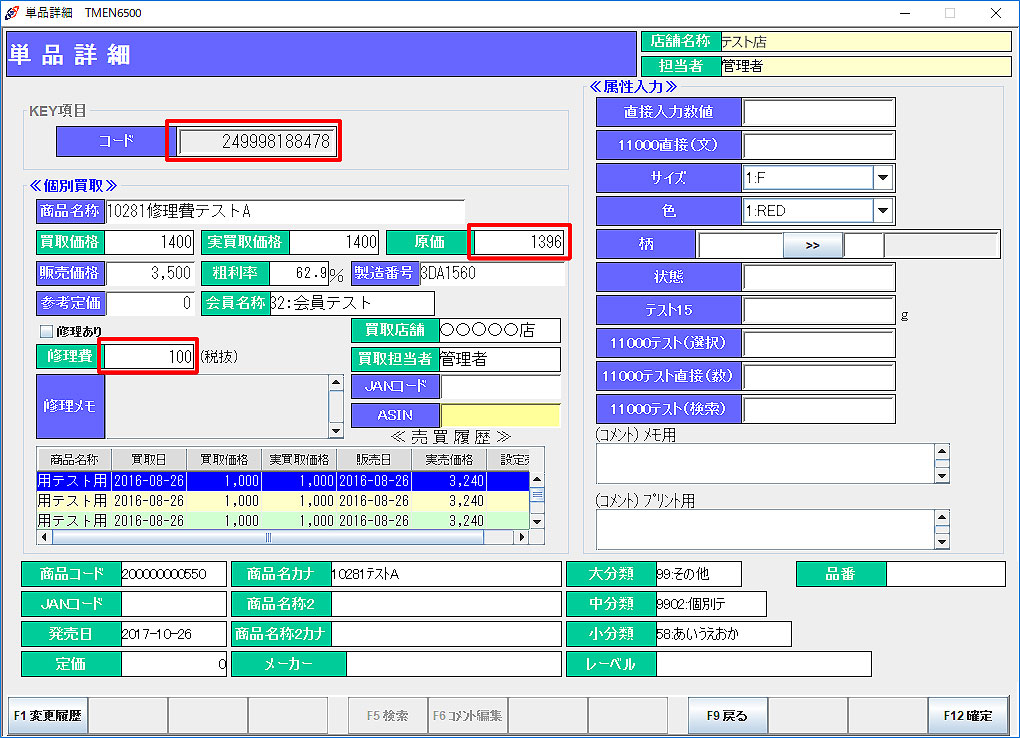
Task: Click the F9 戻る button
Action: point(727,715)
